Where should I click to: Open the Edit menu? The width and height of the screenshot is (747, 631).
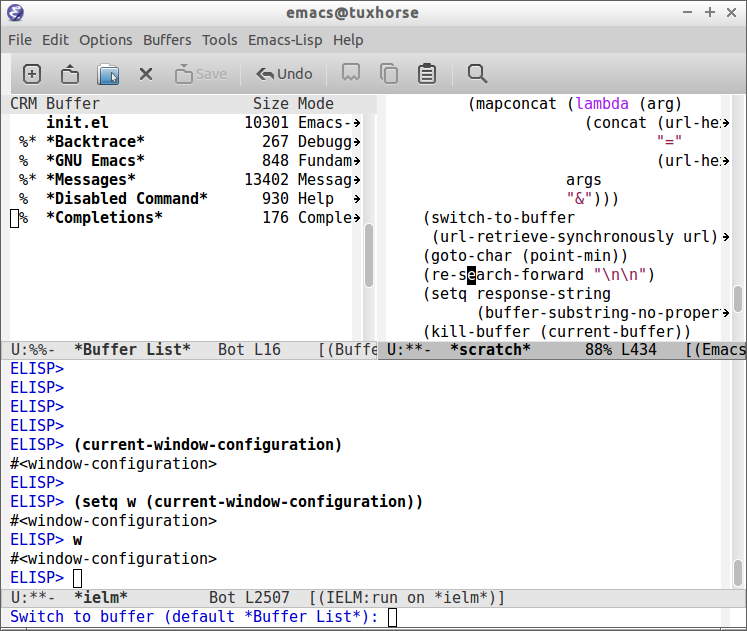(55, 40)
